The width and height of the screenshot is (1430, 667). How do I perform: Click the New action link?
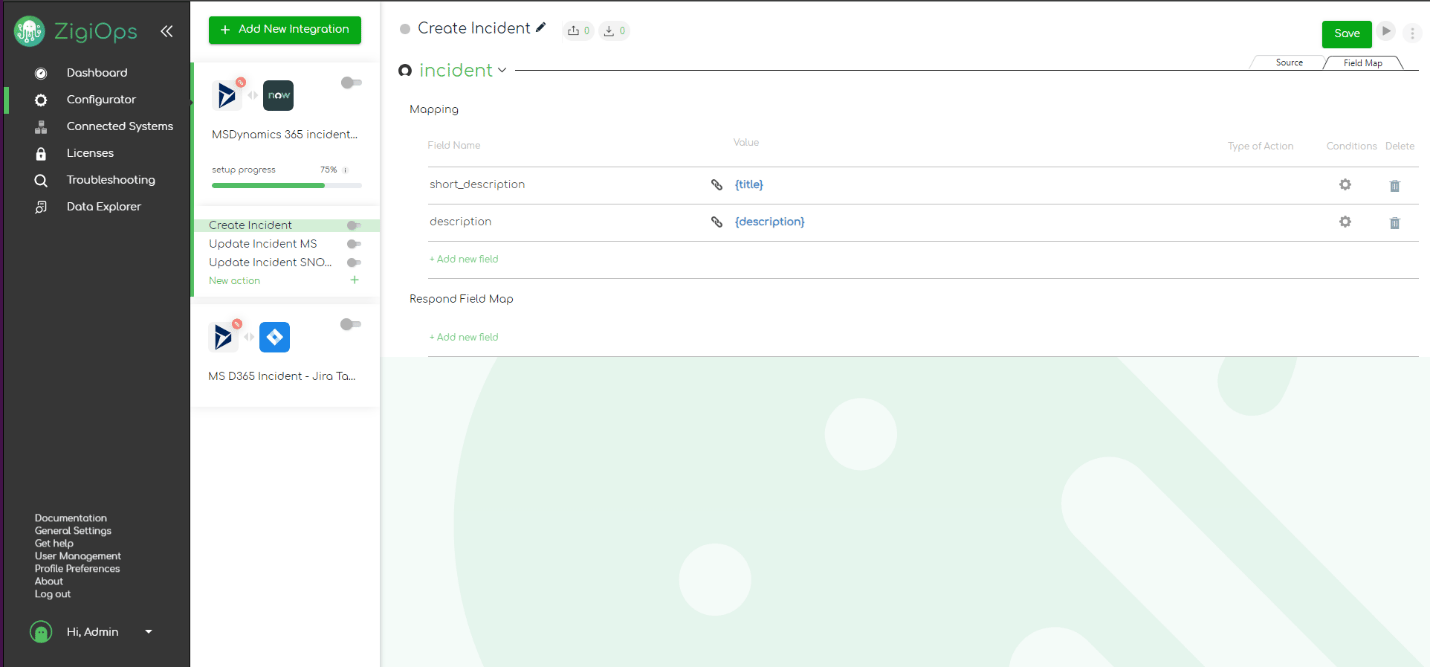click(x=234, y=281)
